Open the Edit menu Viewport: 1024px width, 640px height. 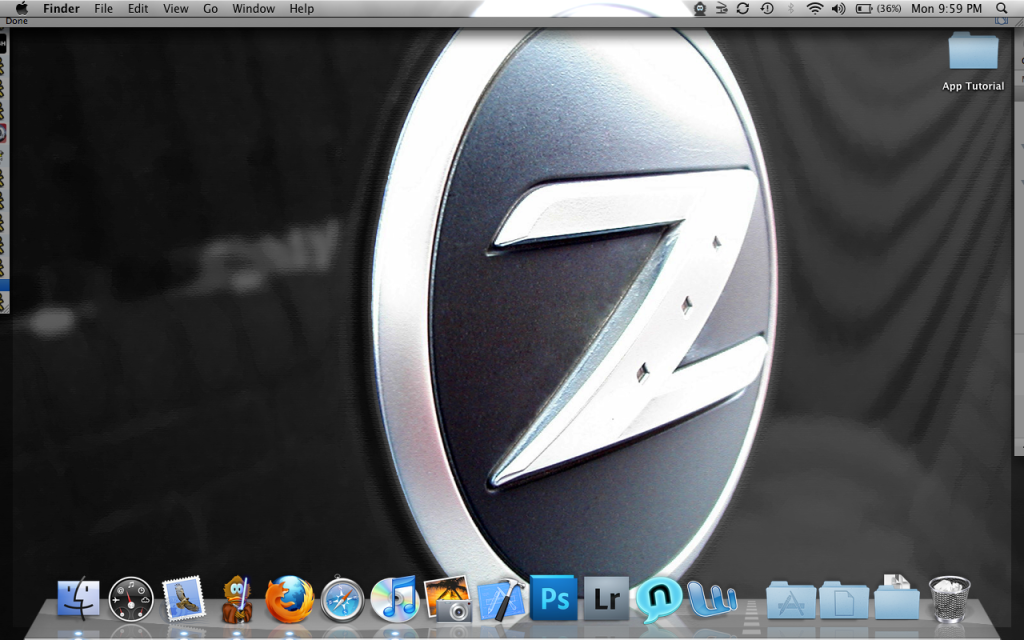tap(138, 8)
